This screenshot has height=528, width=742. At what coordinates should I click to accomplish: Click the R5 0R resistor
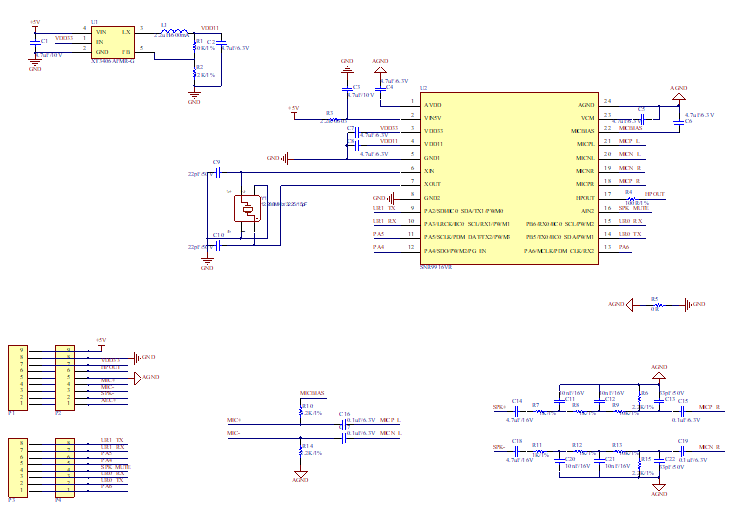tap(655, 304)
